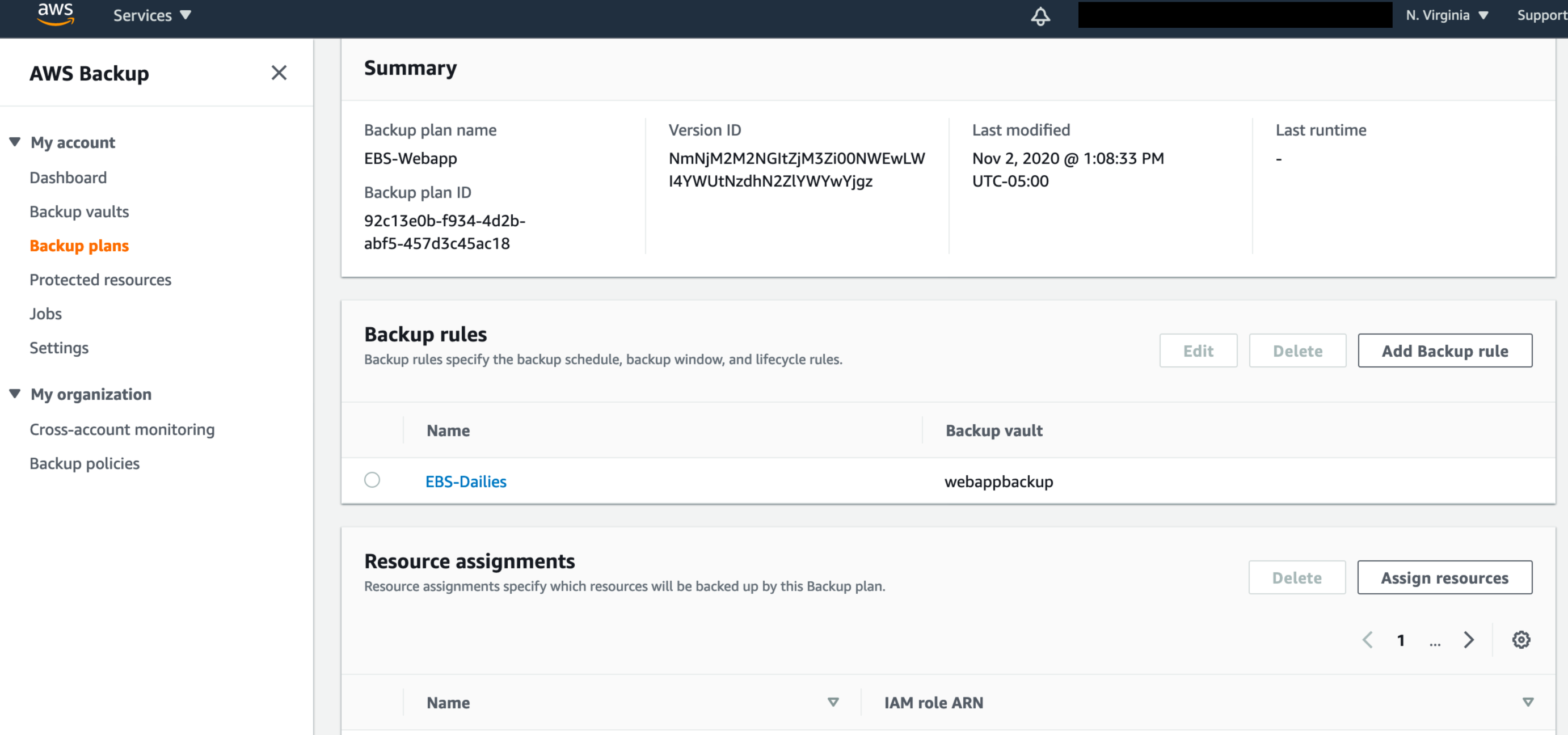Navigate to Protected resources
The height and width of the screenshot is (735, 1568).
coord(100,280)
